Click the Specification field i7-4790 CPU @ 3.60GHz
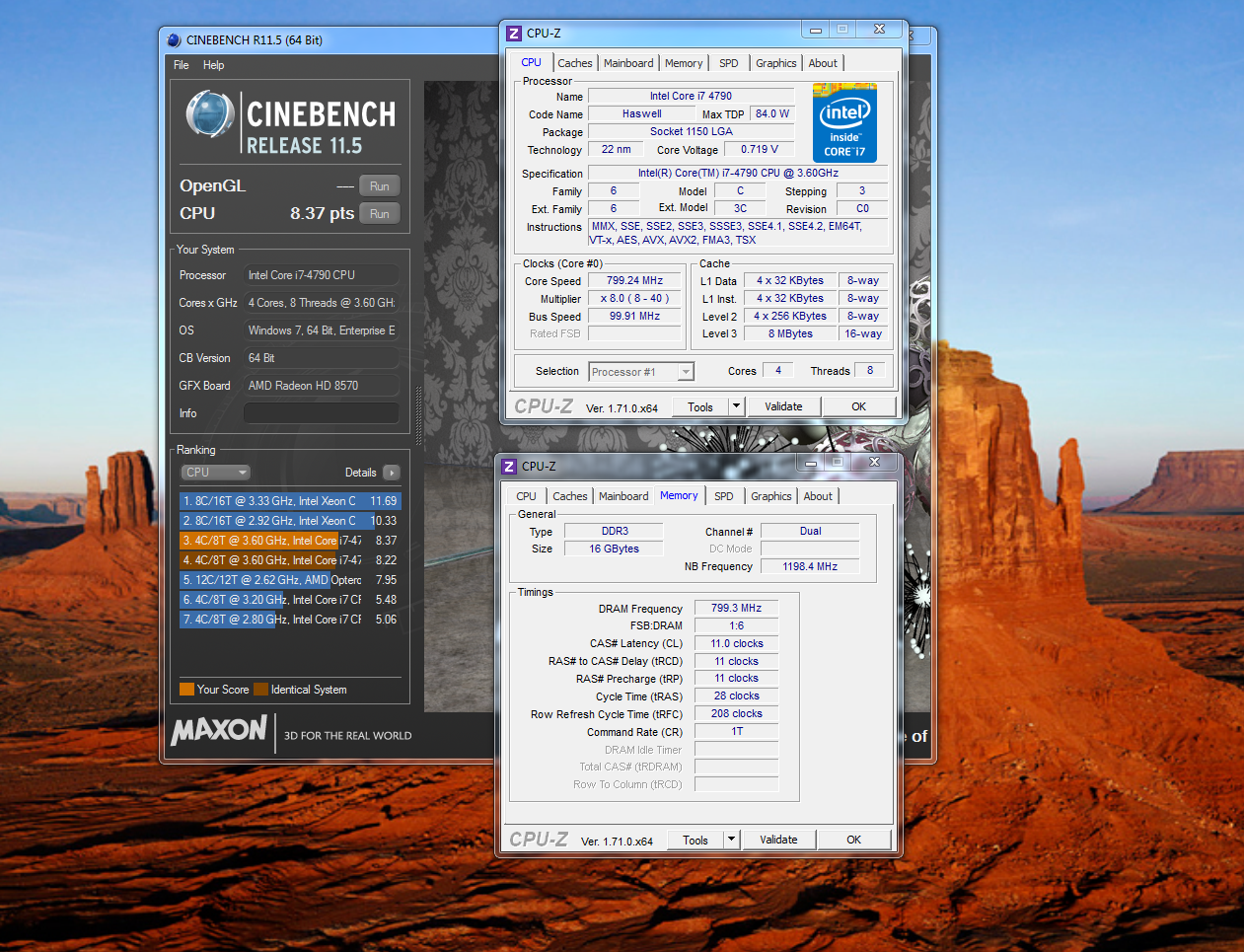1244x952 pixels. 738,174
